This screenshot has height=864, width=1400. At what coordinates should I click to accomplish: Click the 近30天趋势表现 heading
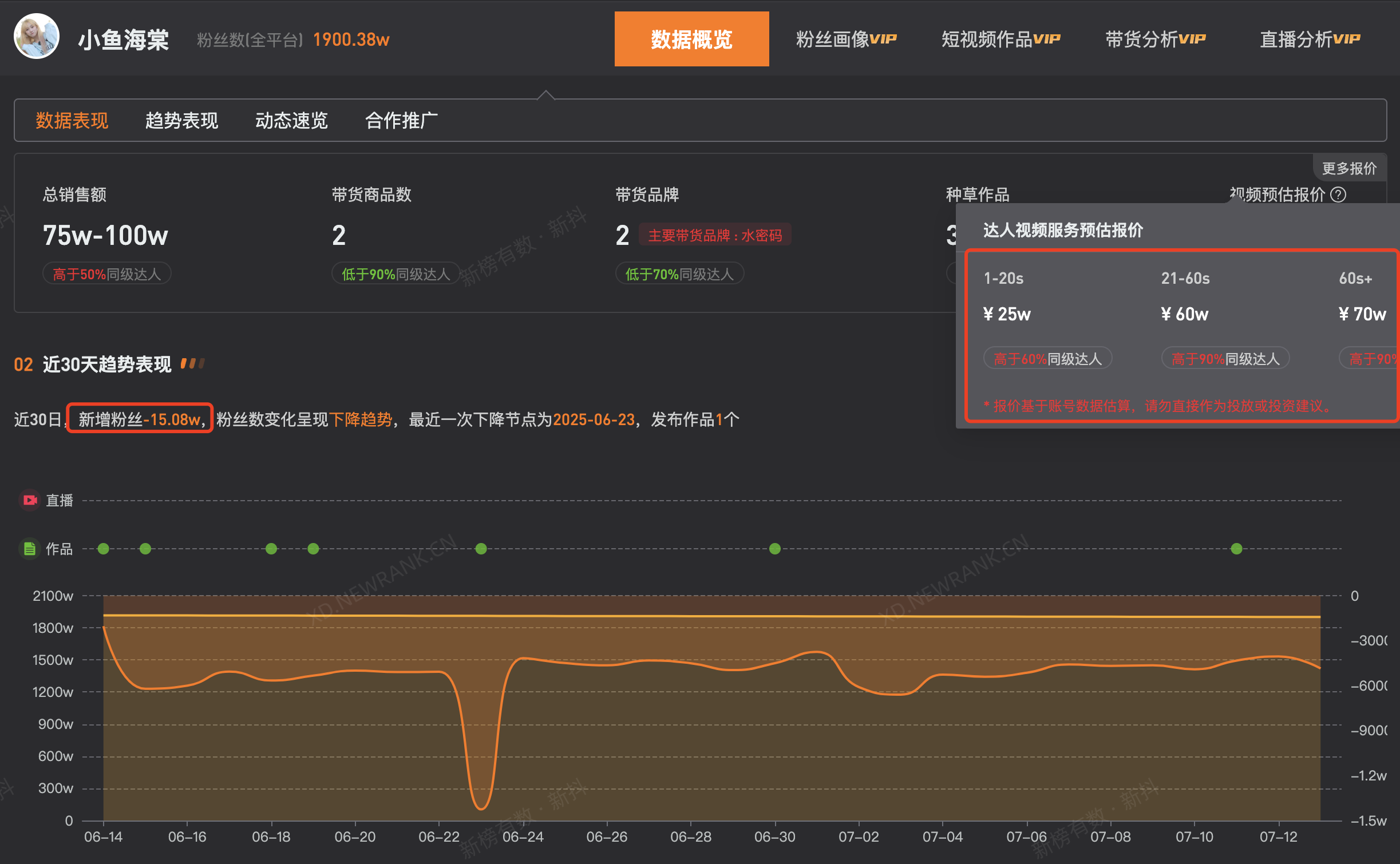click(107, 364)
